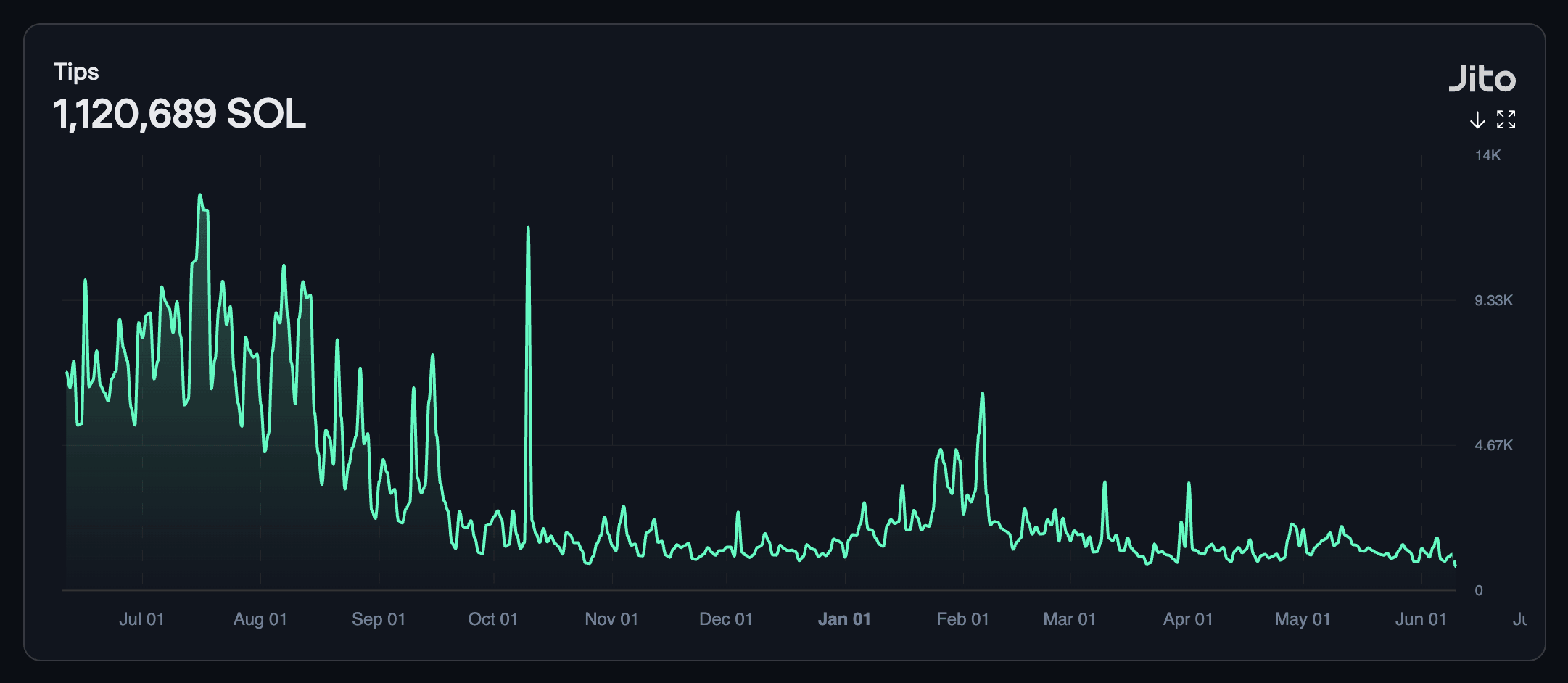
Task: Expand the chart to fullscreen
Action: (x=1506, y=120)
